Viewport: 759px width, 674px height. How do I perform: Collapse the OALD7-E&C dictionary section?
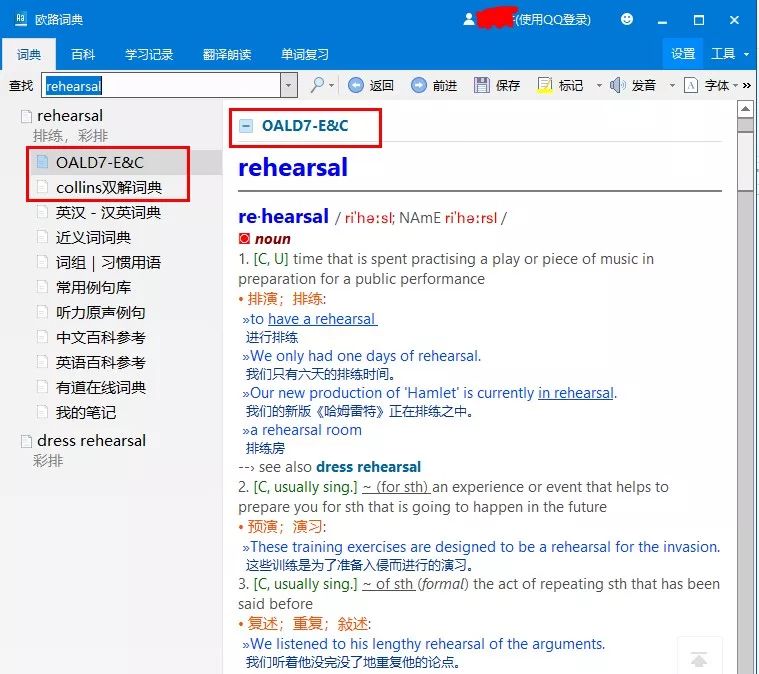pos(246,126)
